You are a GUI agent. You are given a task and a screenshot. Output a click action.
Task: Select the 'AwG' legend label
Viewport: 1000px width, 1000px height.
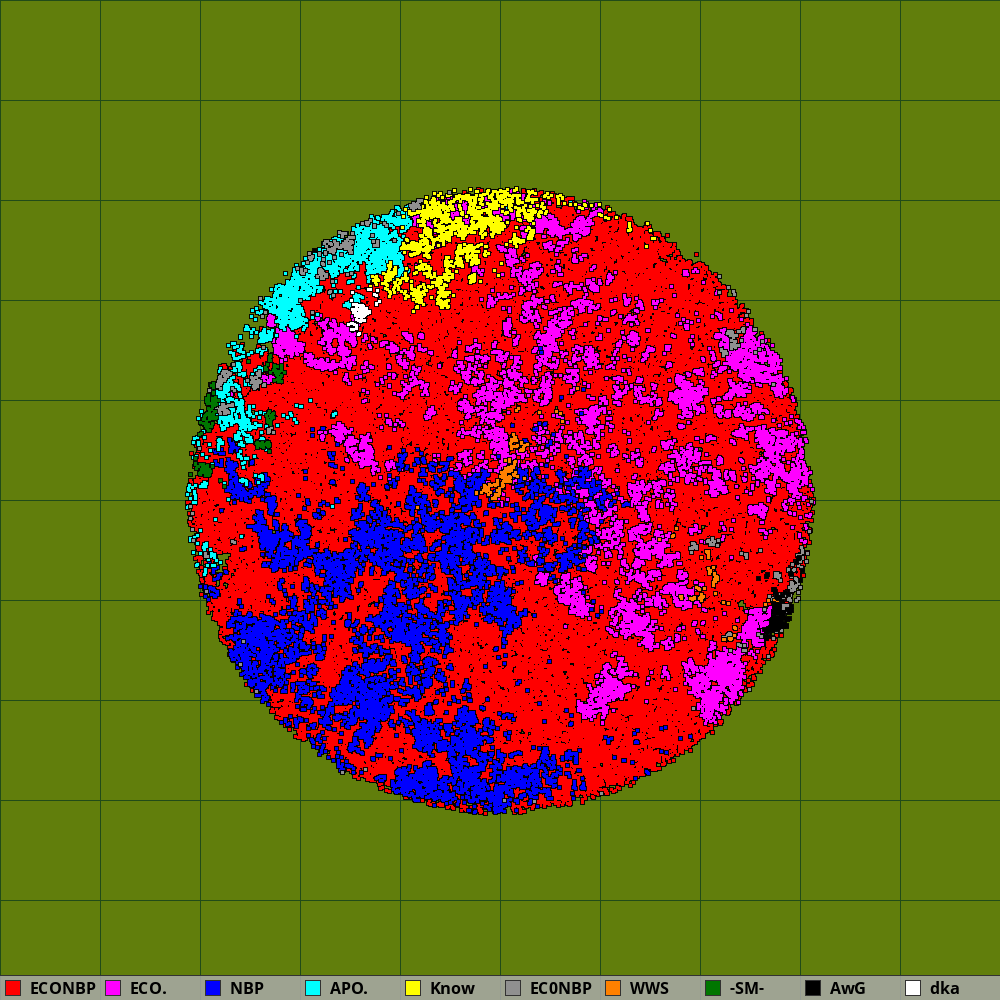[848, 988]
